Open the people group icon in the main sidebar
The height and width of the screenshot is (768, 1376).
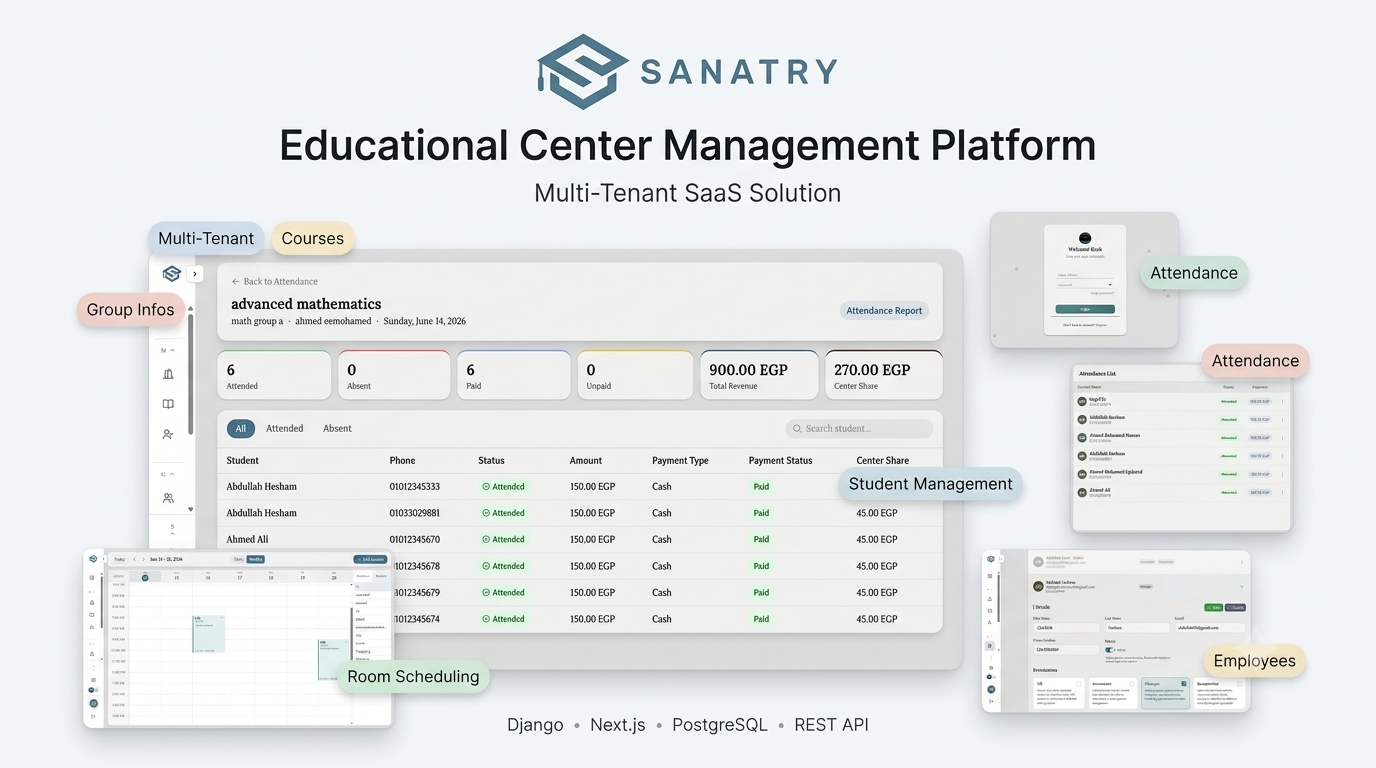click(x=168, y=498)
